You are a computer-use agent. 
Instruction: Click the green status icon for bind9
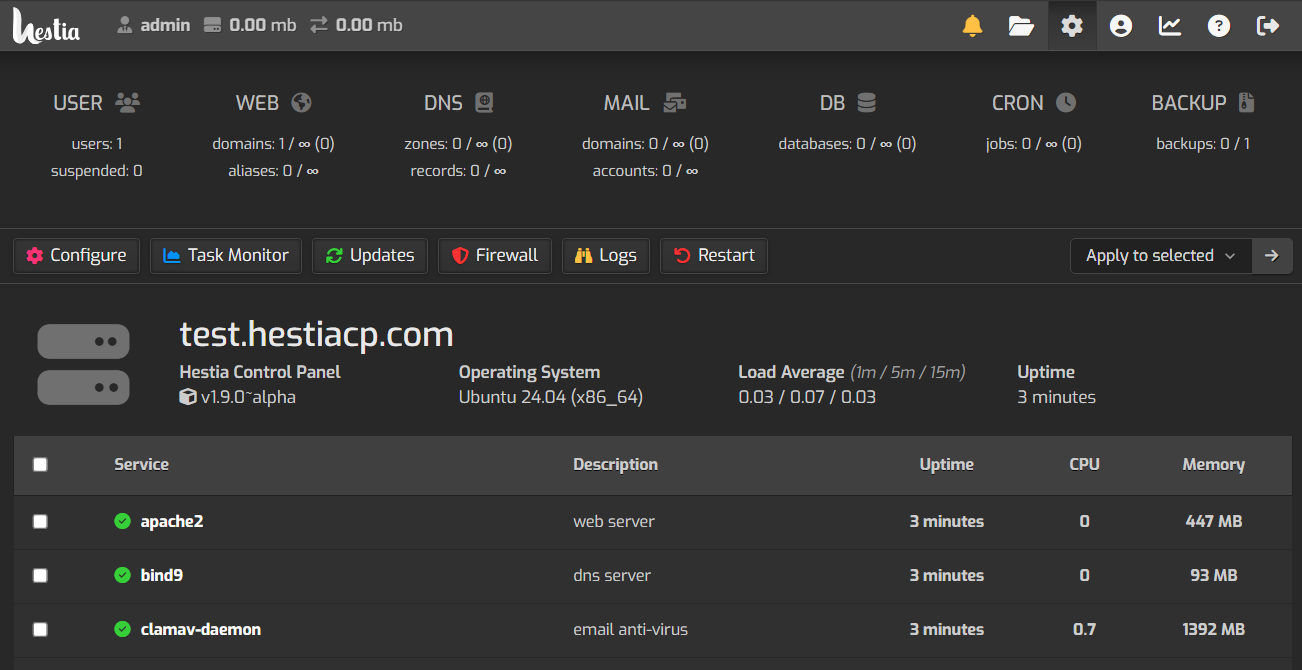(122, 575)
